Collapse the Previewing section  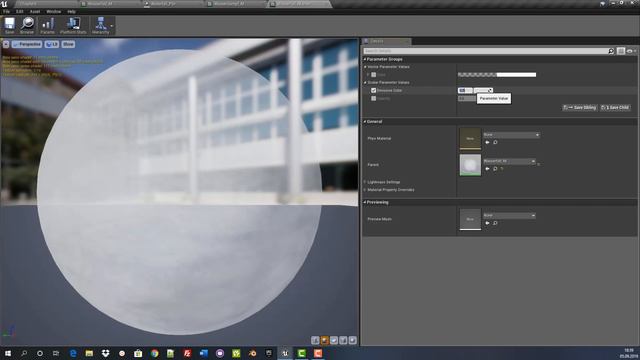[x=365, y=202]
